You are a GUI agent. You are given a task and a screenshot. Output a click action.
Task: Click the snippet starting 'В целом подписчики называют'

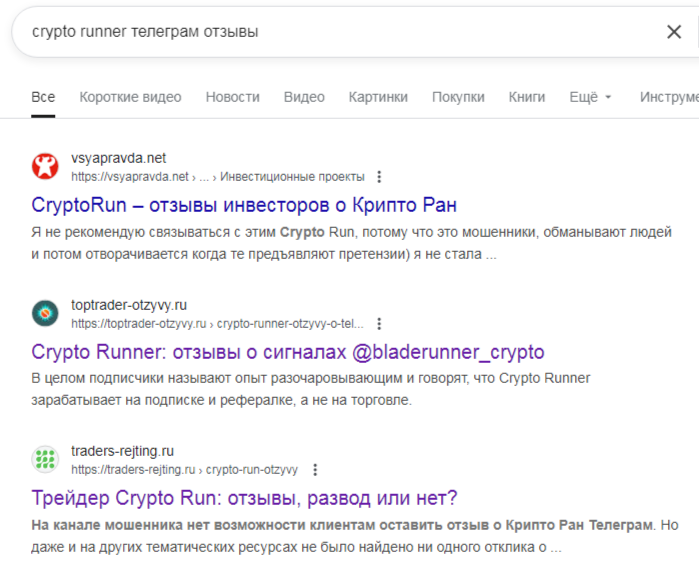(311, 389)
